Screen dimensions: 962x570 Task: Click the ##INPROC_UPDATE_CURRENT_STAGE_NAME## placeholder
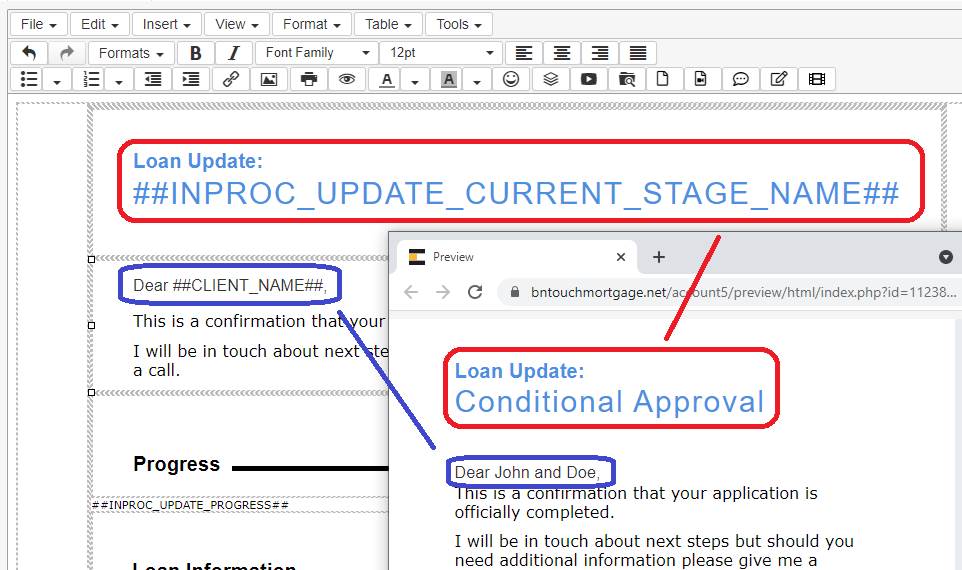[x=516, y=193]
